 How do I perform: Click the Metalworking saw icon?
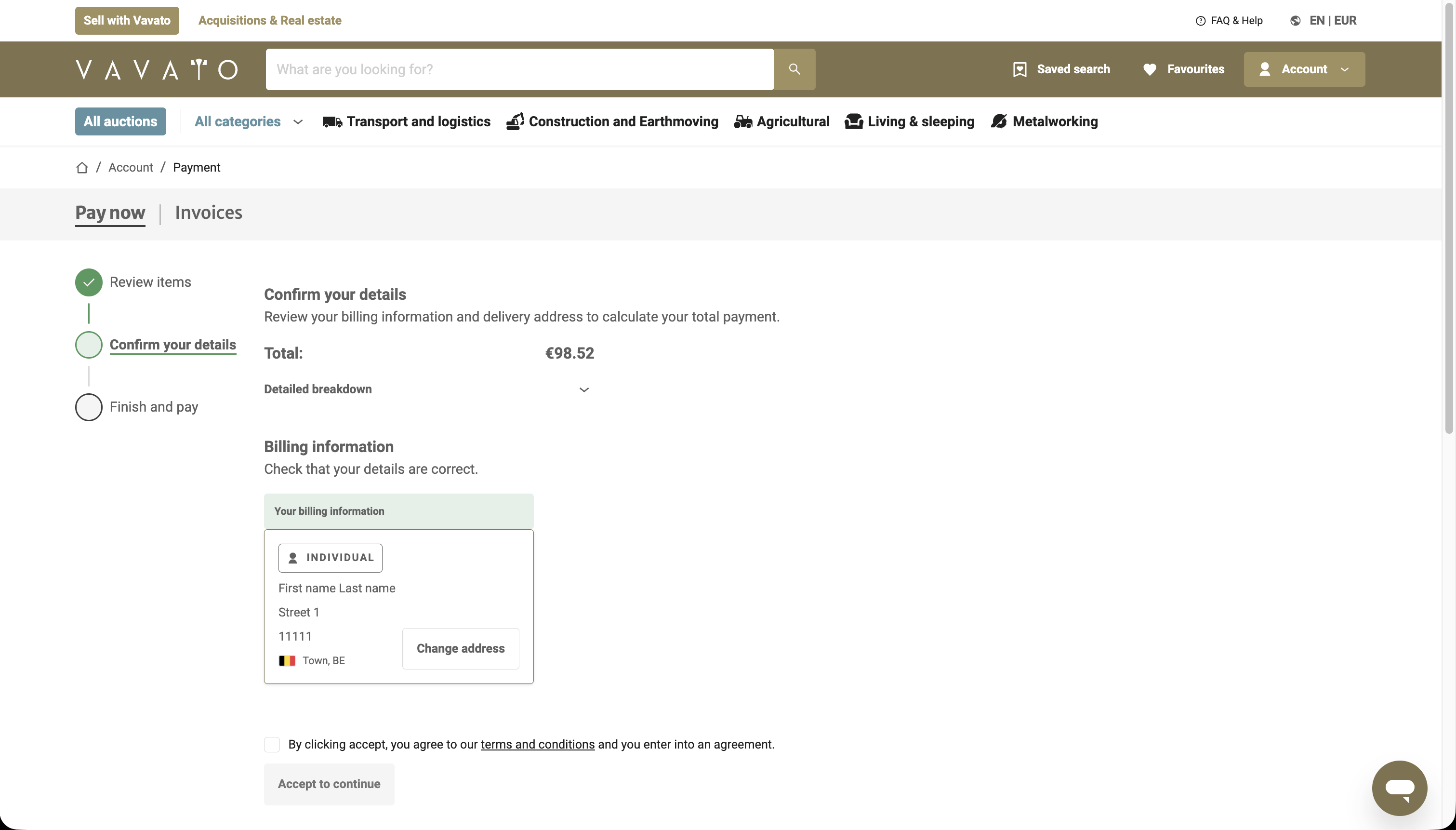pos(999,122)
